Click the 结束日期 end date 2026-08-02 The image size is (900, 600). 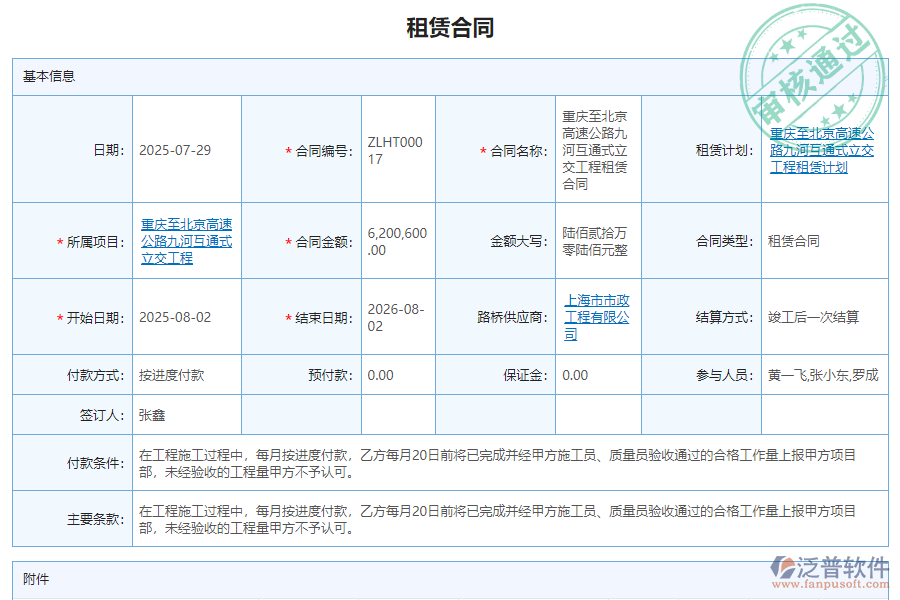[397, 317]
